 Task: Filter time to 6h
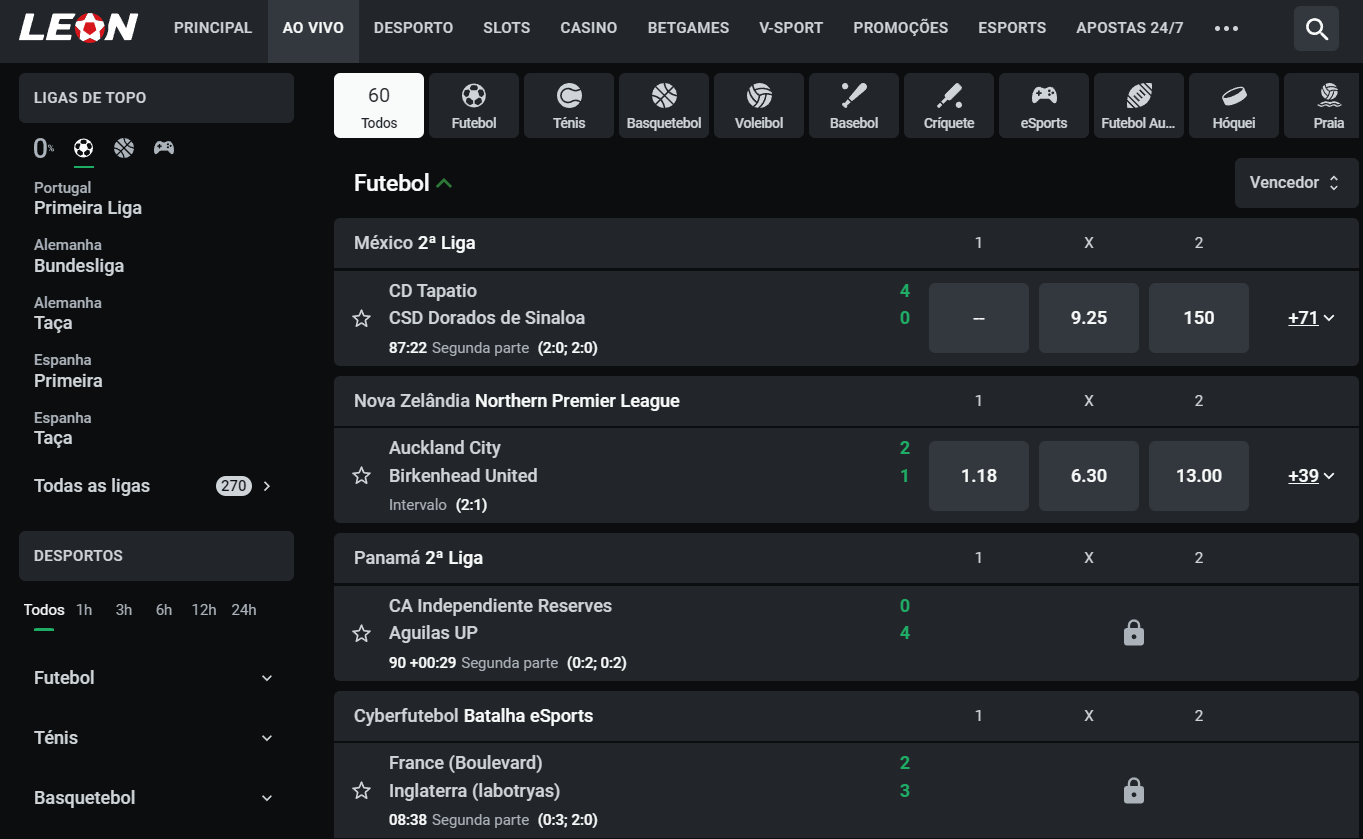(x=164, y=610)
